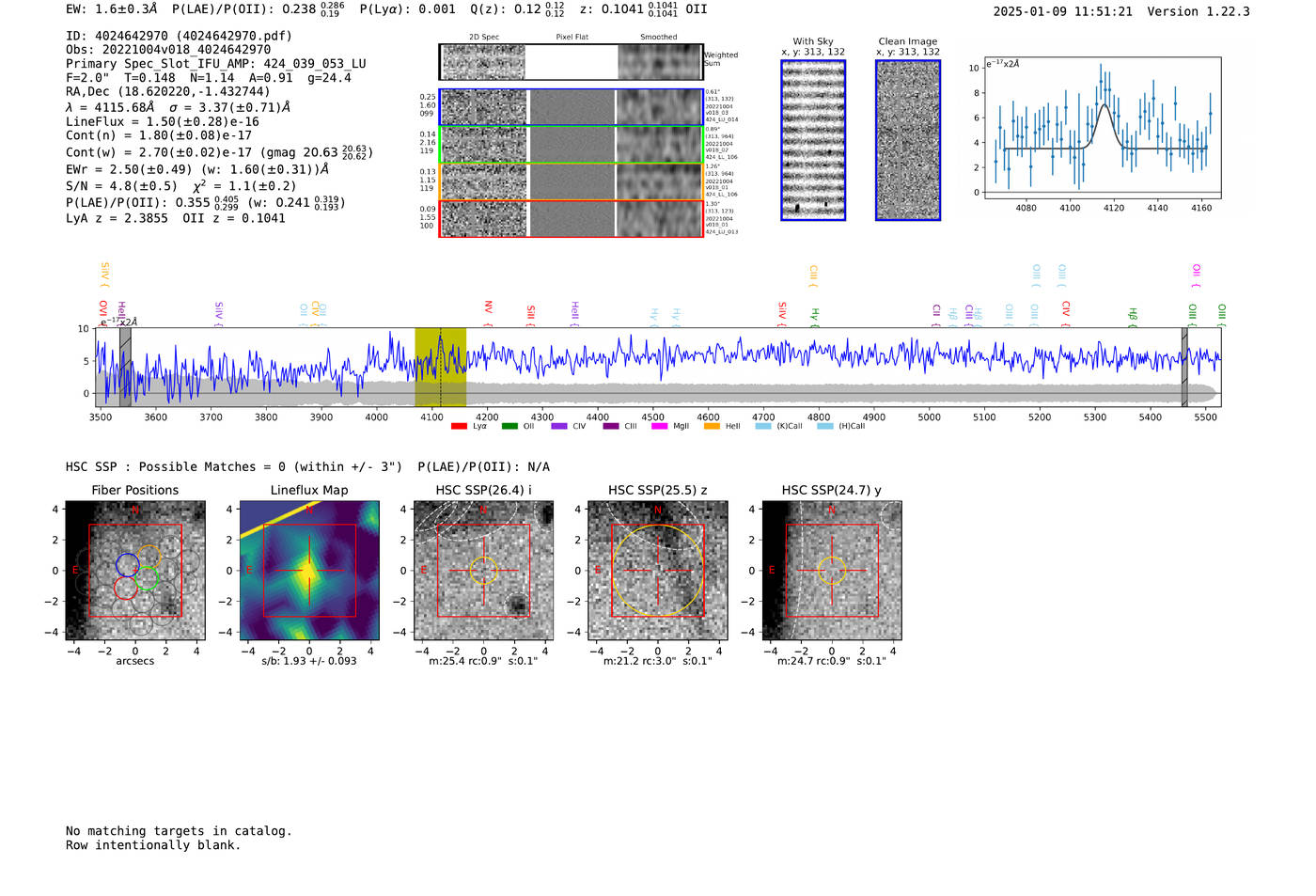Click the S/N = 4.8(±0.5) line

pos(121,185)
